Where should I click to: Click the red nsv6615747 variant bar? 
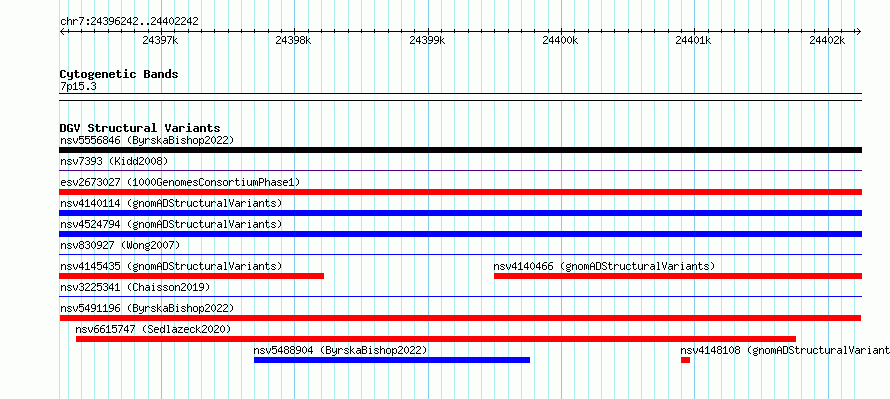[436, 339]
